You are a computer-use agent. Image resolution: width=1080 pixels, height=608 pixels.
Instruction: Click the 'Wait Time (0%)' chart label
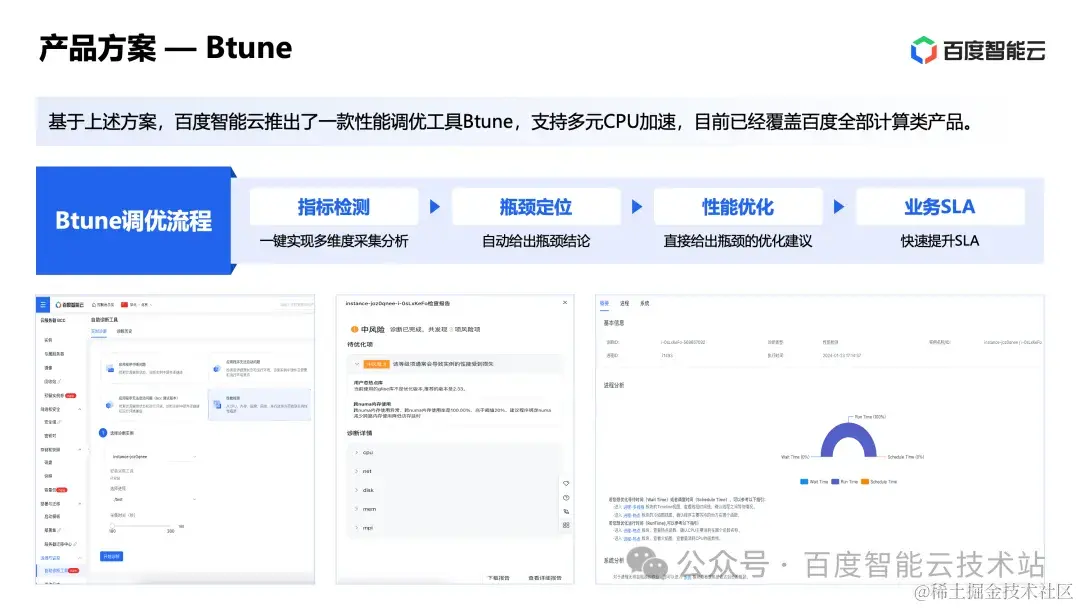click(795, 457)
